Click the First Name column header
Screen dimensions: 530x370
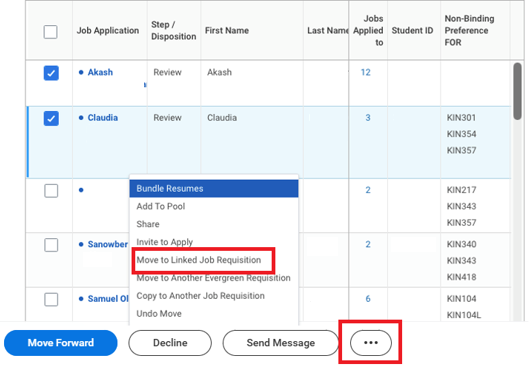coord(227,31)
